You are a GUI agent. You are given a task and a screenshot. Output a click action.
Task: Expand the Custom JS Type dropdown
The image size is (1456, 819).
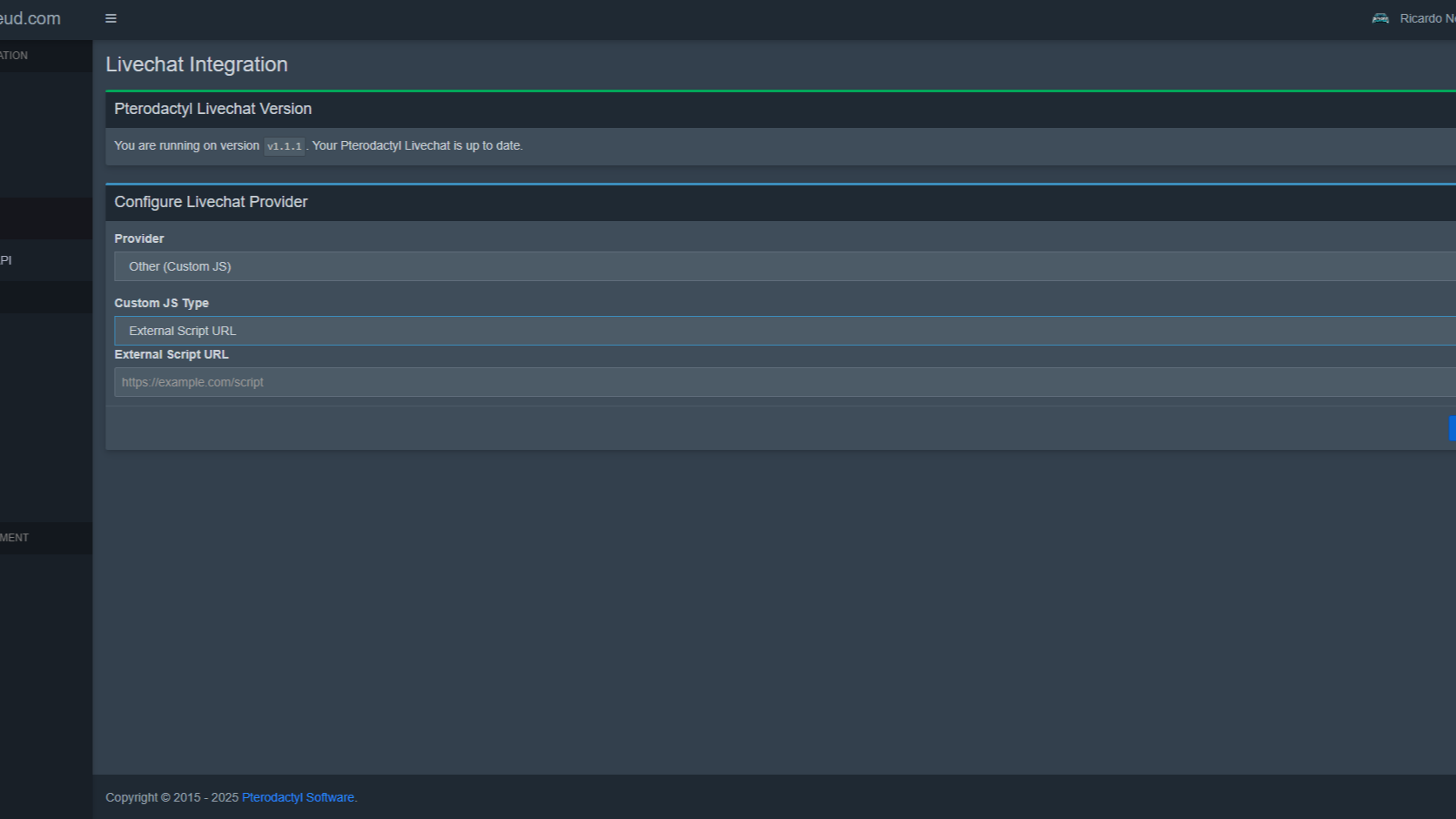783,331
